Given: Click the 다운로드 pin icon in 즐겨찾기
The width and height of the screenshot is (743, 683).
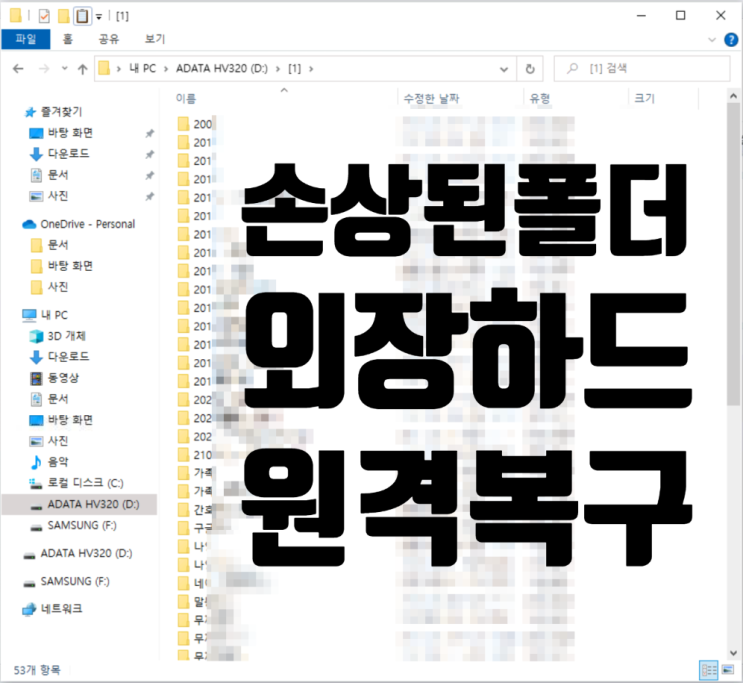Looking at the screenshot, I should click(150, 155).
